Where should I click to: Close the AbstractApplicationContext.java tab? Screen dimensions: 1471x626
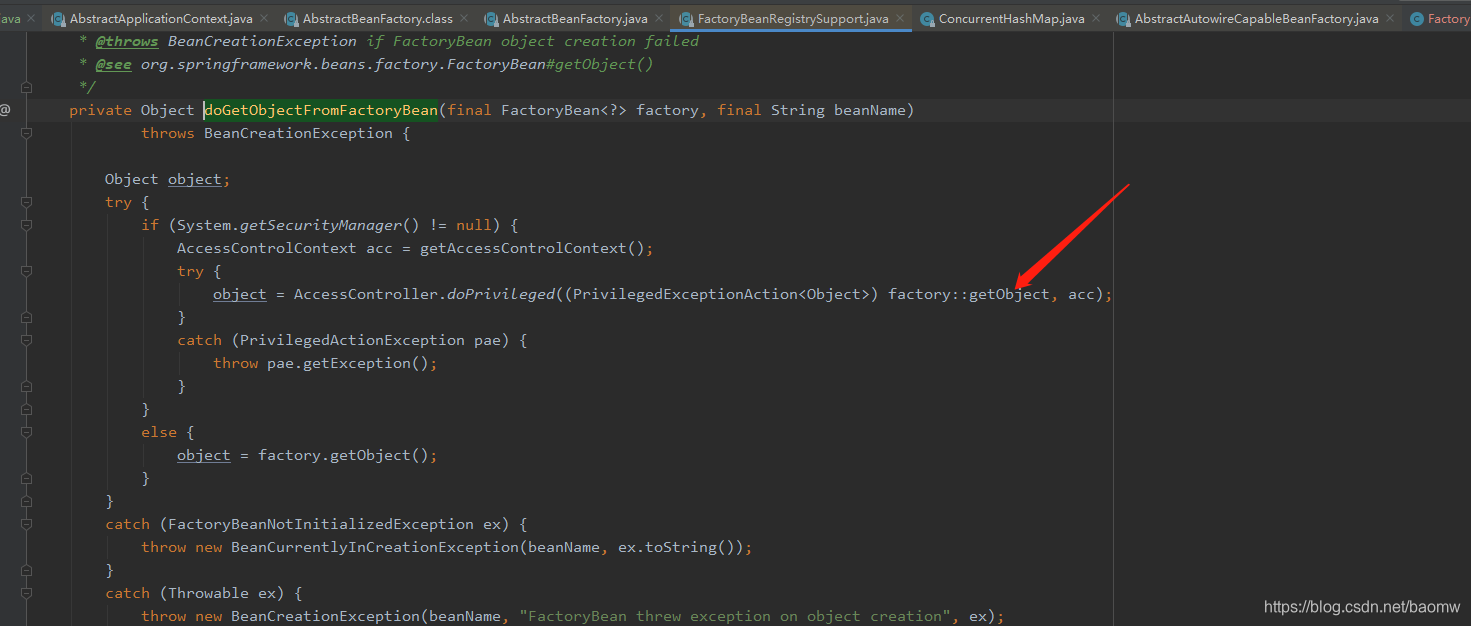click(263, 19)
